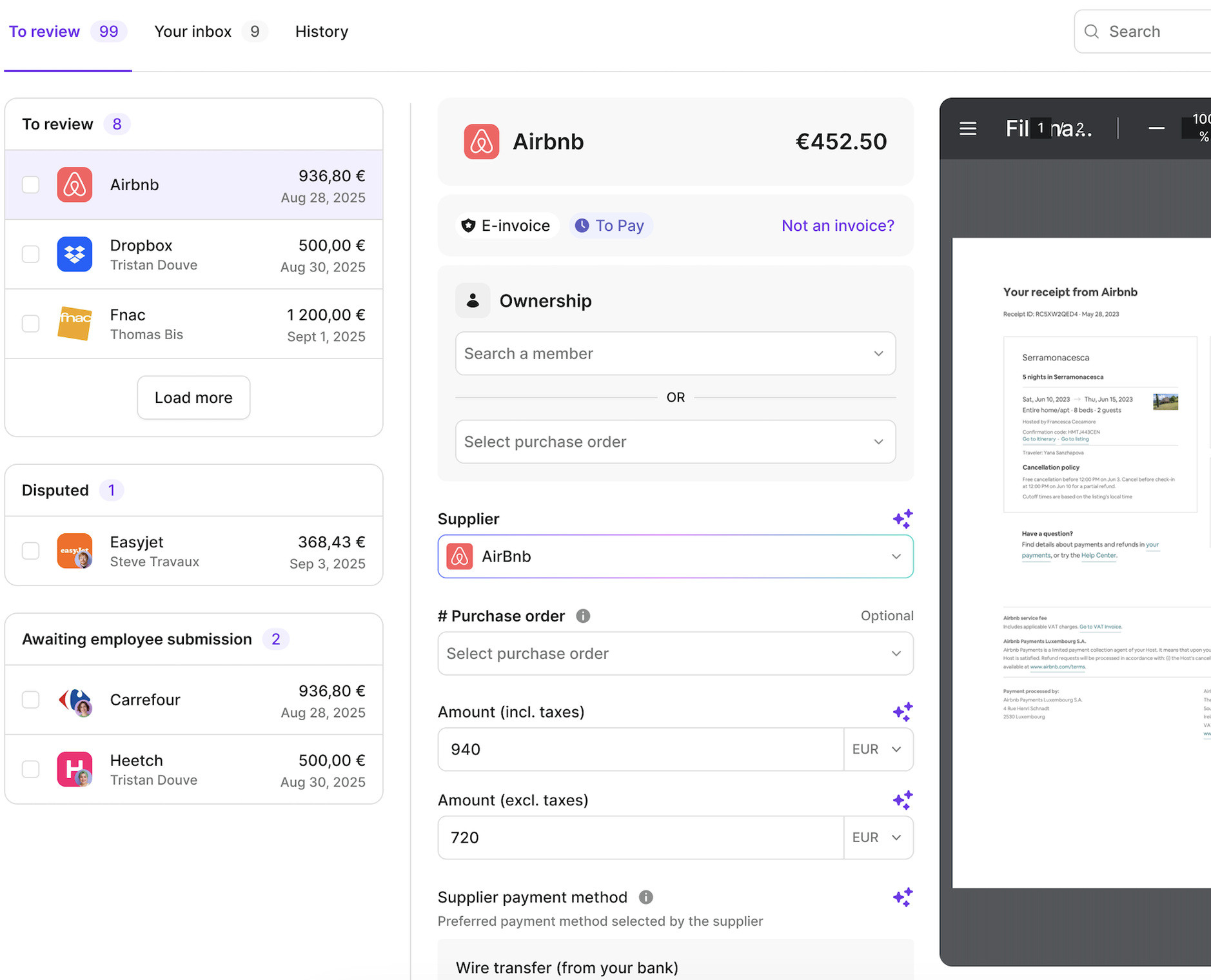Screen dimensions: 1211x980
Task: Tick the checkbox for the Dropbox invoice
Action: (31, 254)
